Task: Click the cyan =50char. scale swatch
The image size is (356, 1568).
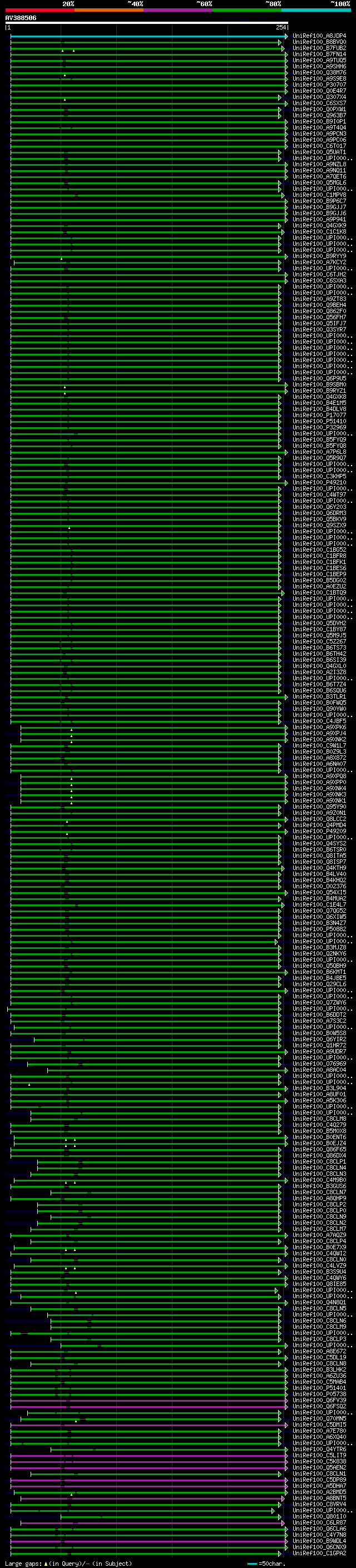Action: (x=252, y=1564)
